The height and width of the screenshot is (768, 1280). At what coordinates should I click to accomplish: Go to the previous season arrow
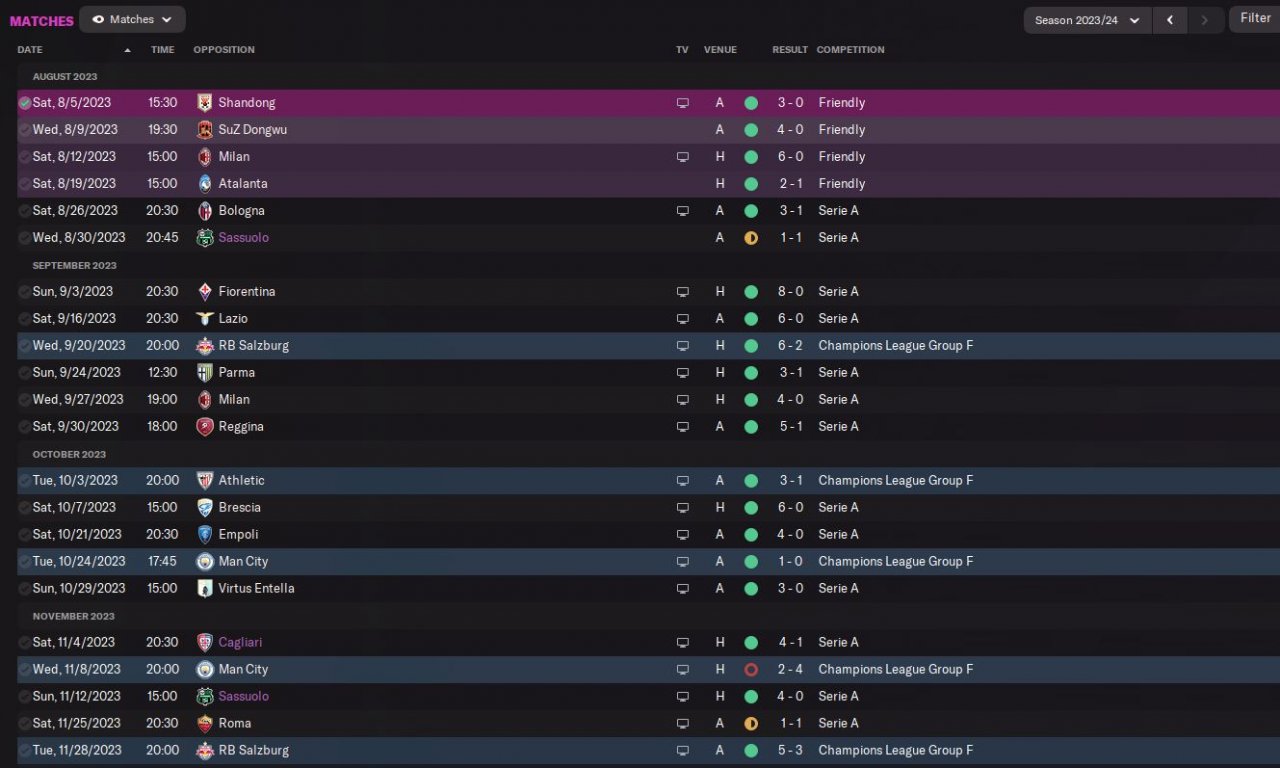pyautogui.click(x=1170, y=20)
